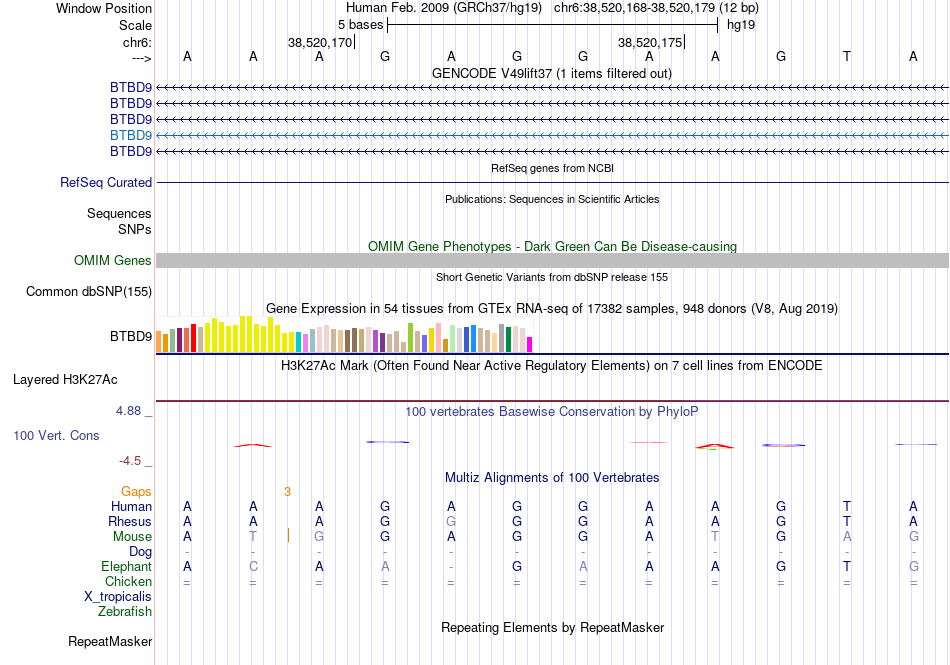Select the Rhesus alignment row label

coord(130,521)
